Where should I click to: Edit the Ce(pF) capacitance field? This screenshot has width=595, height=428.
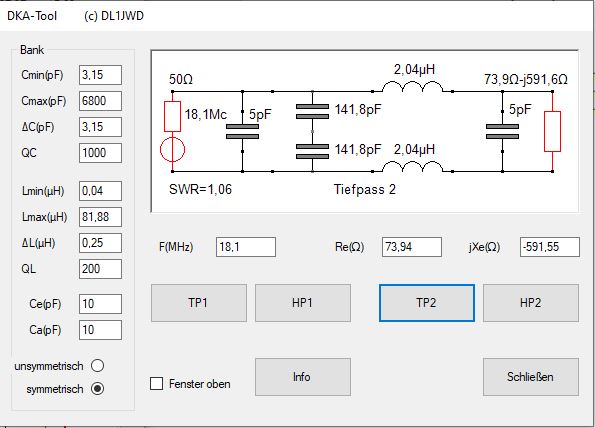pos(100,304)
